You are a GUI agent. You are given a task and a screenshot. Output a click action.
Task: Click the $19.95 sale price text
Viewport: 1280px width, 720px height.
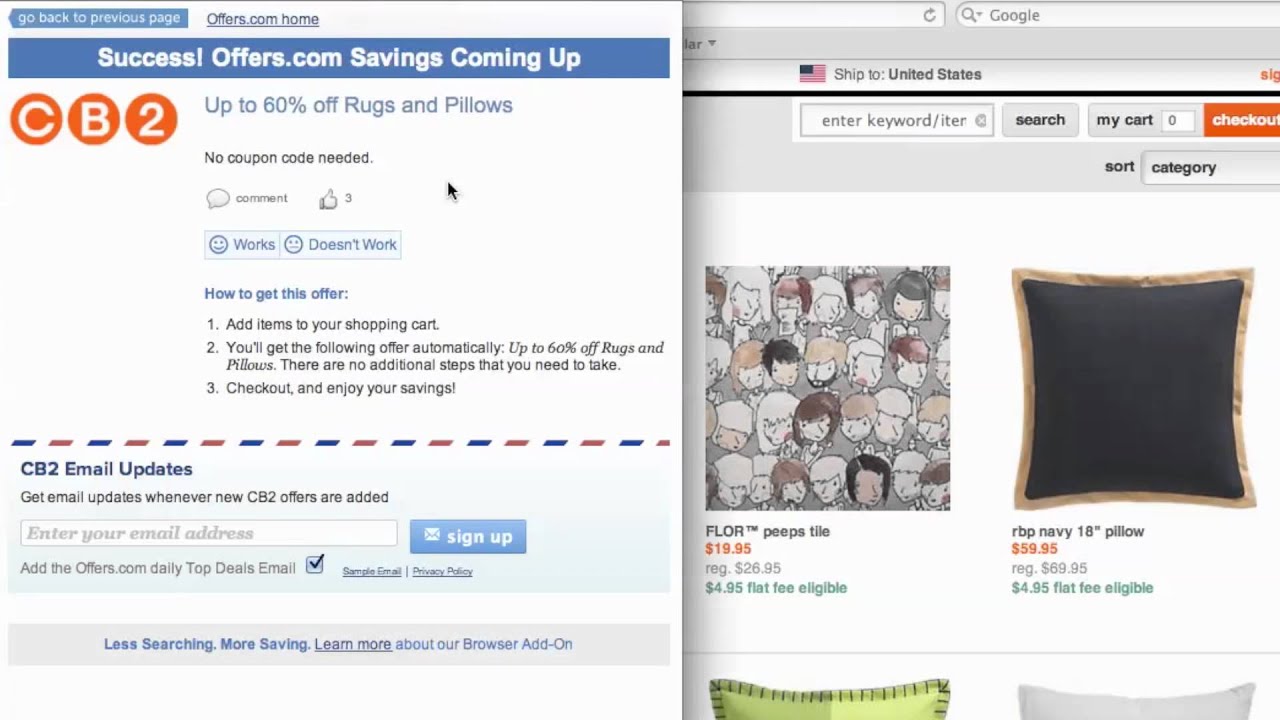[728, 549]
